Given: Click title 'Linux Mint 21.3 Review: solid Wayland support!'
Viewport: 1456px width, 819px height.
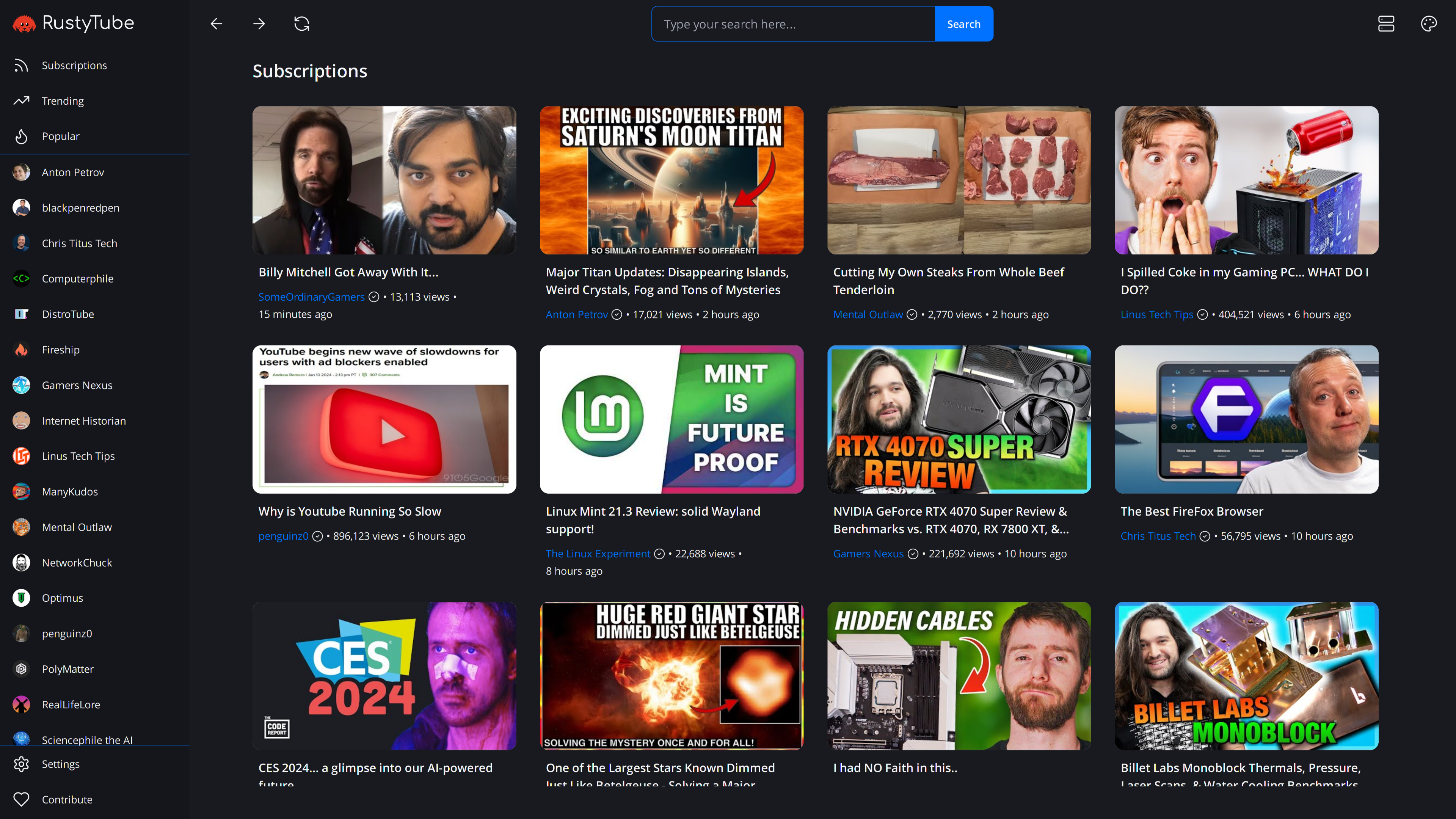Looking at the screenshot, I should pos(653,520).
